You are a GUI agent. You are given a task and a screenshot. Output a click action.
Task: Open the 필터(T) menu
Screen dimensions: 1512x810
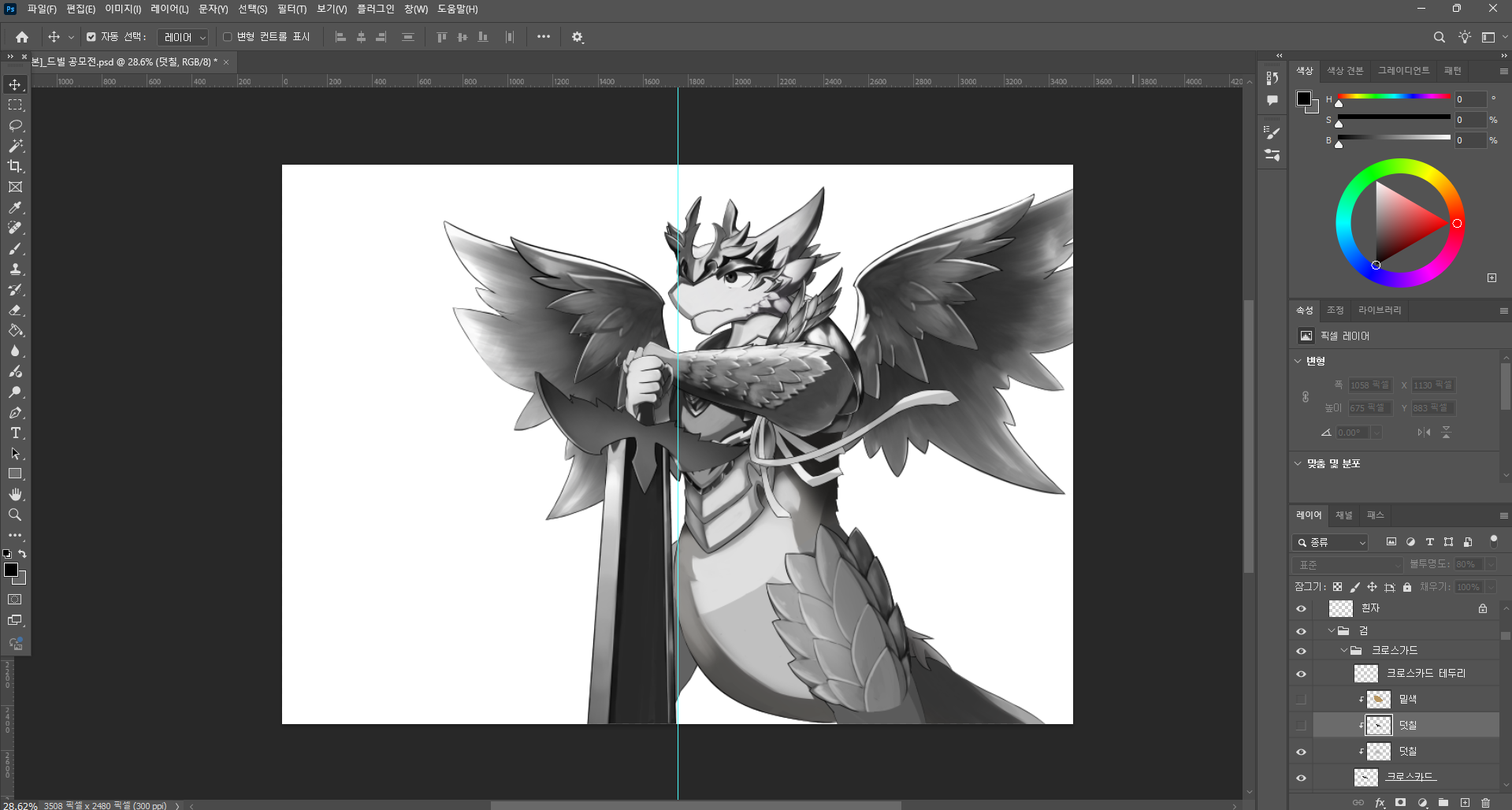point(292,9)
